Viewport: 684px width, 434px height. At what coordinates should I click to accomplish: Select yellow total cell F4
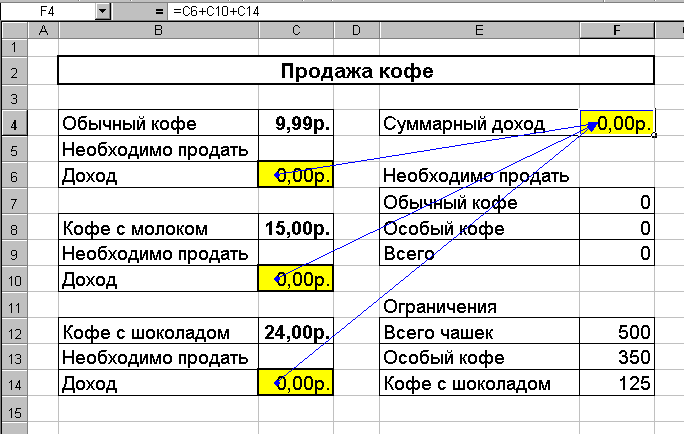click(617, 123)
